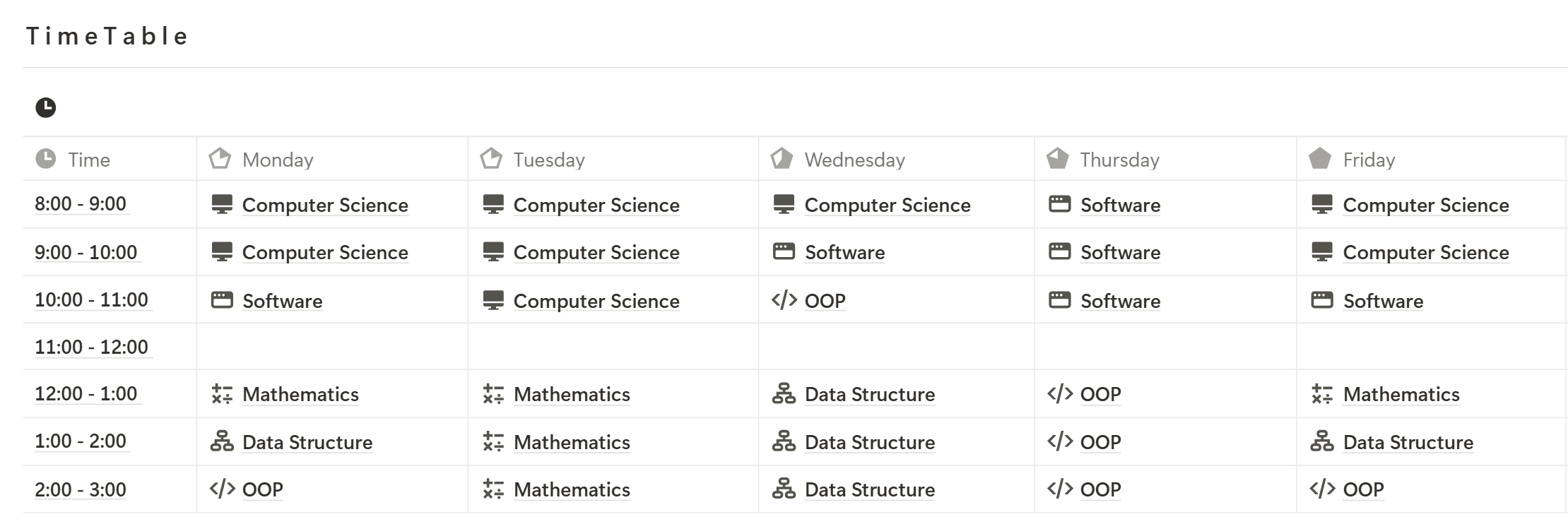1568x524 pixels.
Task: Click the 11:00 - 12:00 time entry
Action: [x=92, y=347]
